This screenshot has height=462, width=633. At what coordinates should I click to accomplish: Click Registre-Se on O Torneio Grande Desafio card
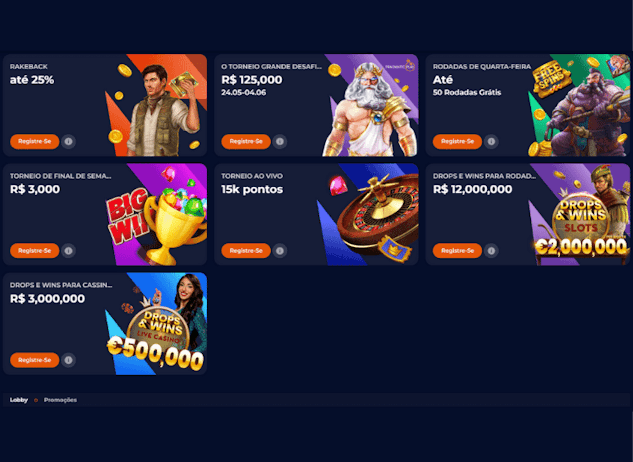pos(246,142)
